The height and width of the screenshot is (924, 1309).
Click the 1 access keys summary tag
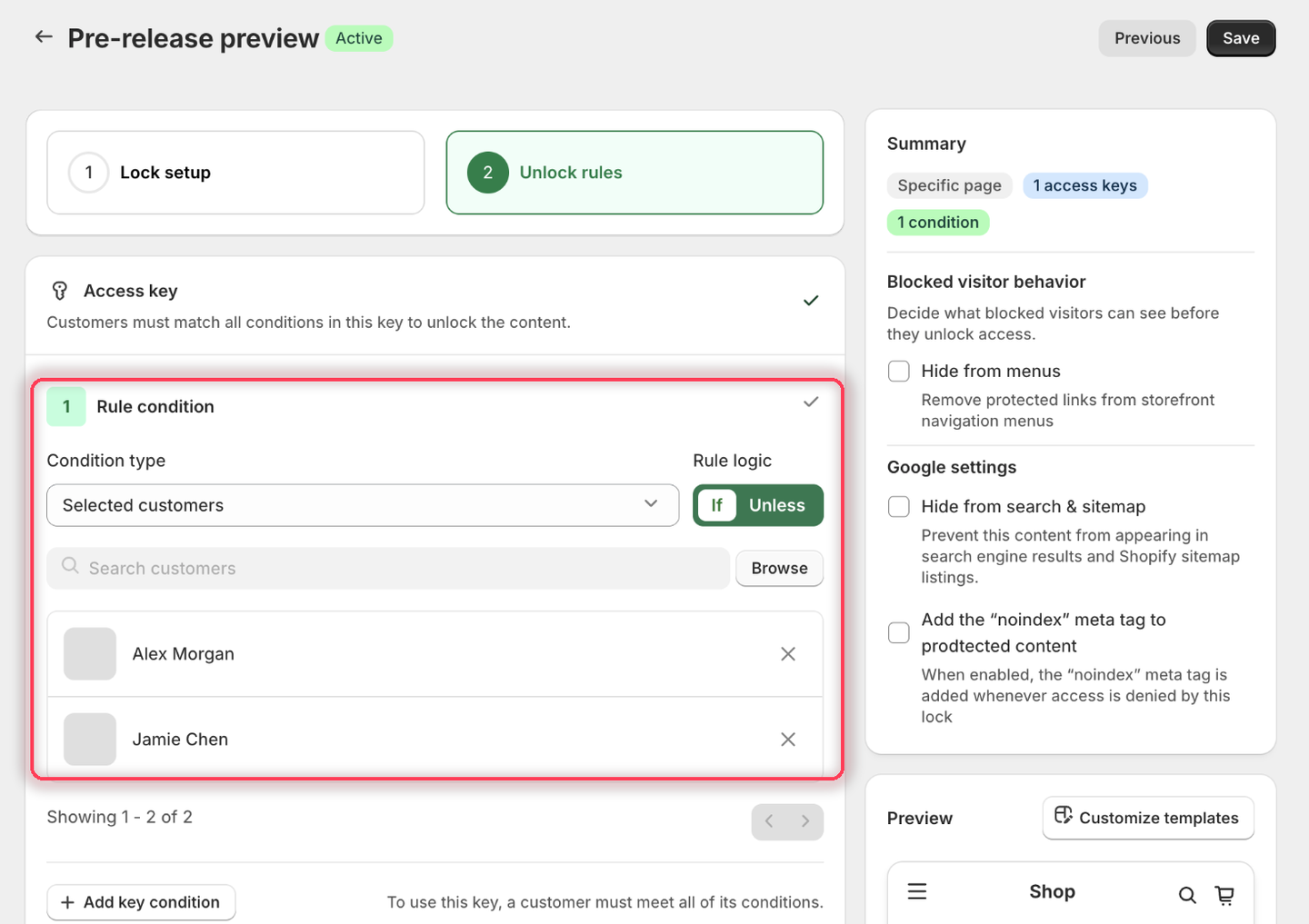point(1085,185)
